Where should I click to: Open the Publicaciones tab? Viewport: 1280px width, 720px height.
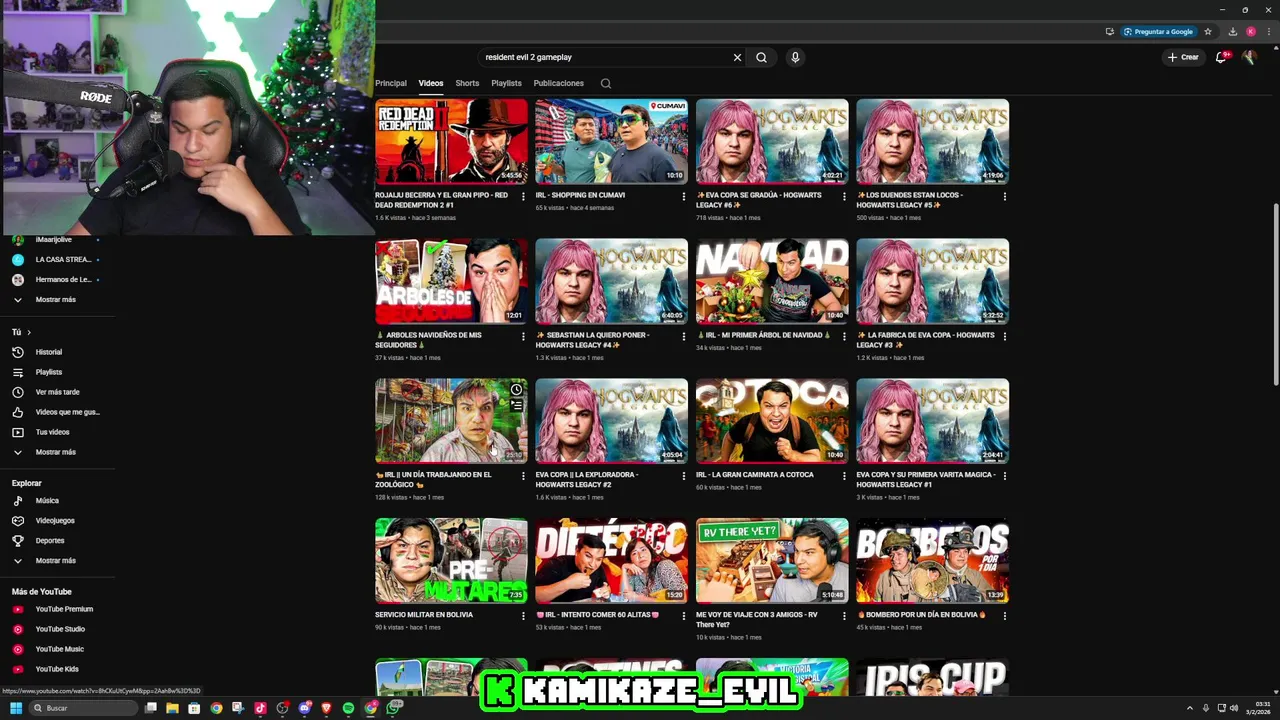(x=558, y=84)
